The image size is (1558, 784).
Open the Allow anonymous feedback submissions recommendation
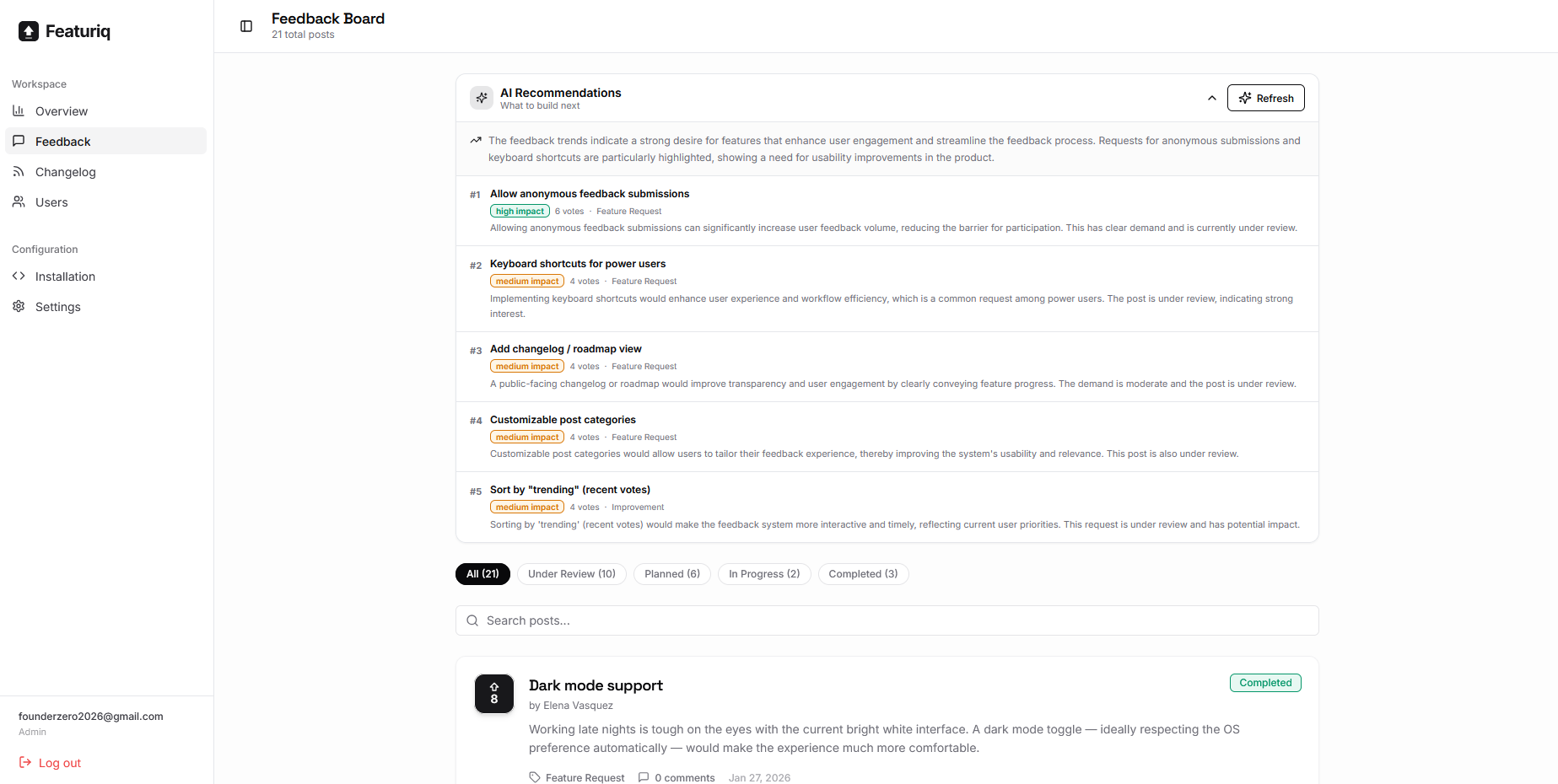click(590, 194)
